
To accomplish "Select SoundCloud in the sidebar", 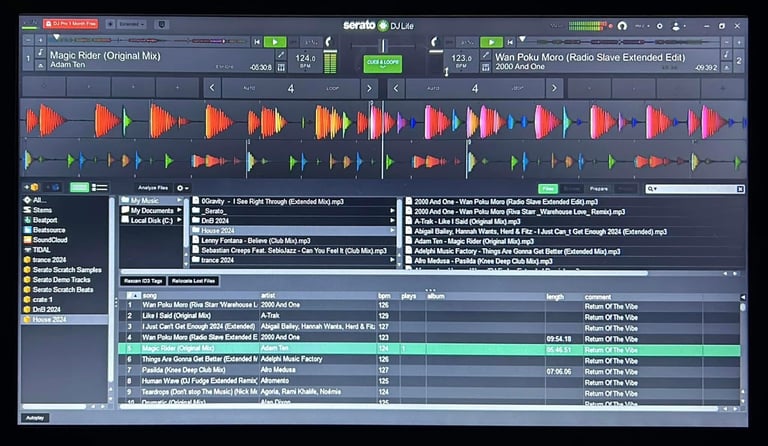I will tap(50, 240).
